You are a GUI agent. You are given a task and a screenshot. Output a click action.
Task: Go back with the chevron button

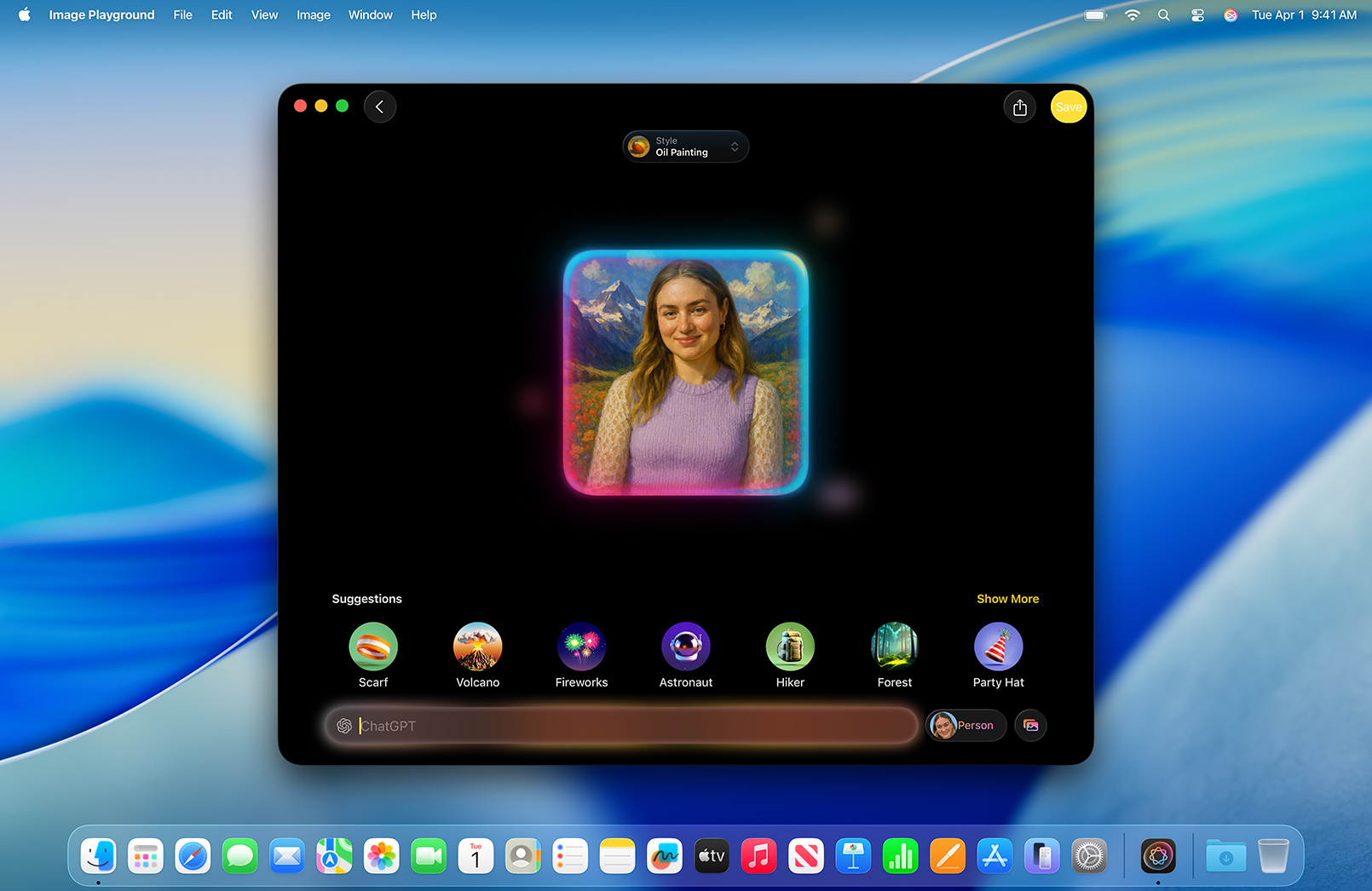click(x=380, y=107)
